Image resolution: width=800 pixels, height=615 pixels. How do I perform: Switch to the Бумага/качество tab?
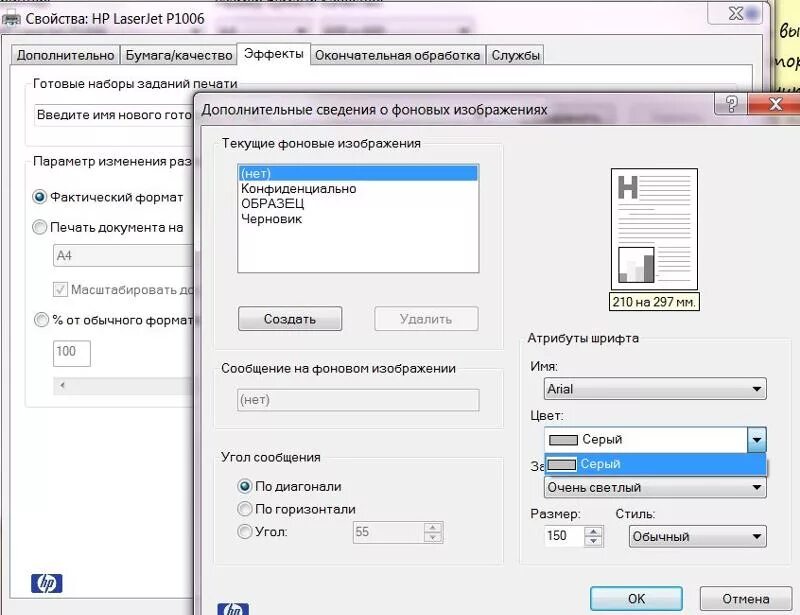pos(179,55)
